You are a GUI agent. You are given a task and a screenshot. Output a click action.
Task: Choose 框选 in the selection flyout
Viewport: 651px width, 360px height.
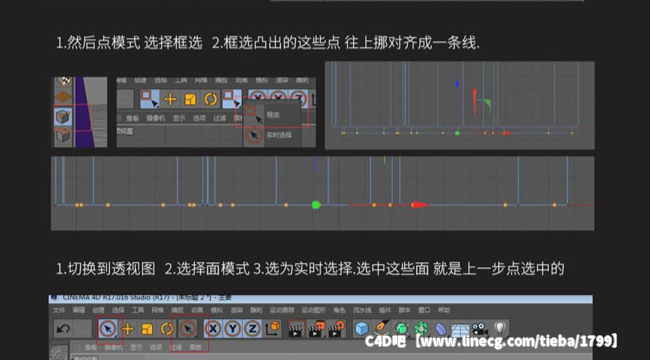click(272, 115)
